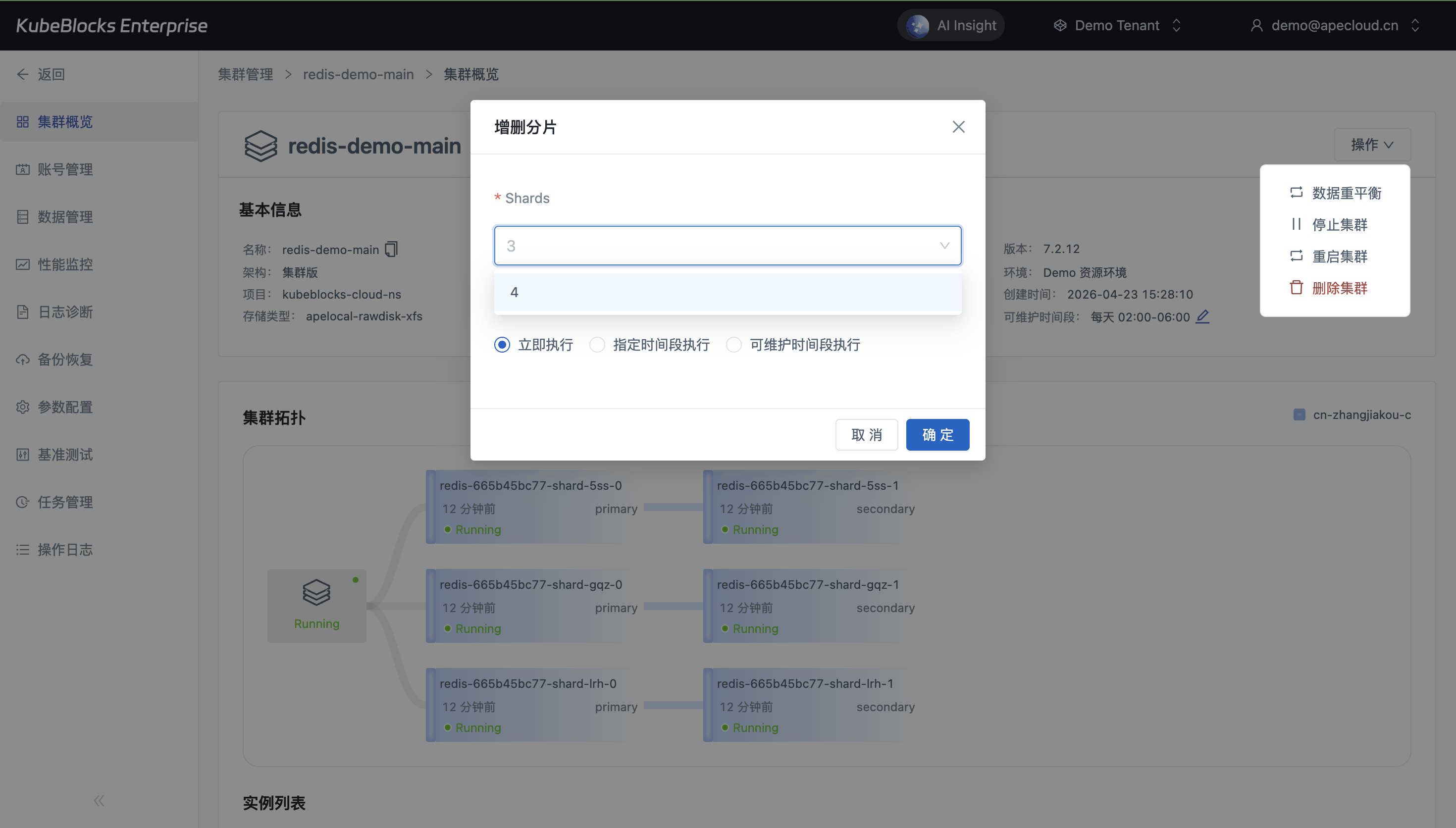Select 可维护时间段执行 radio option
Viewport: 1456px width, 828px height.
734,345
